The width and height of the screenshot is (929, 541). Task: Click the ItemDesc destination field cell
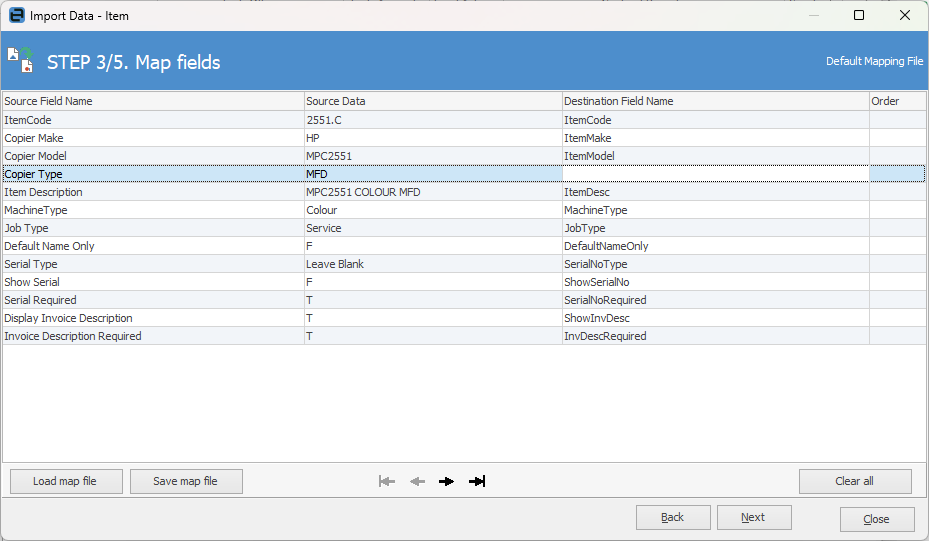[716, 193]
